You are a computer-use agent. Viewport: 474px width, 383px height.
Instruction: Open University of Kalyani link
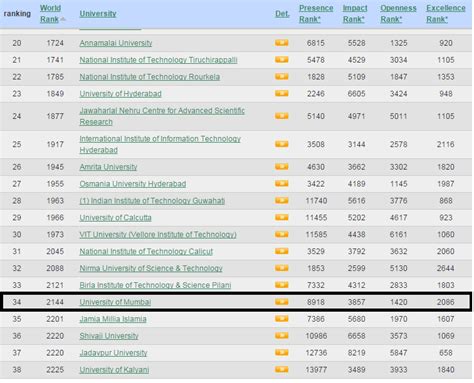tap(114, 370)
